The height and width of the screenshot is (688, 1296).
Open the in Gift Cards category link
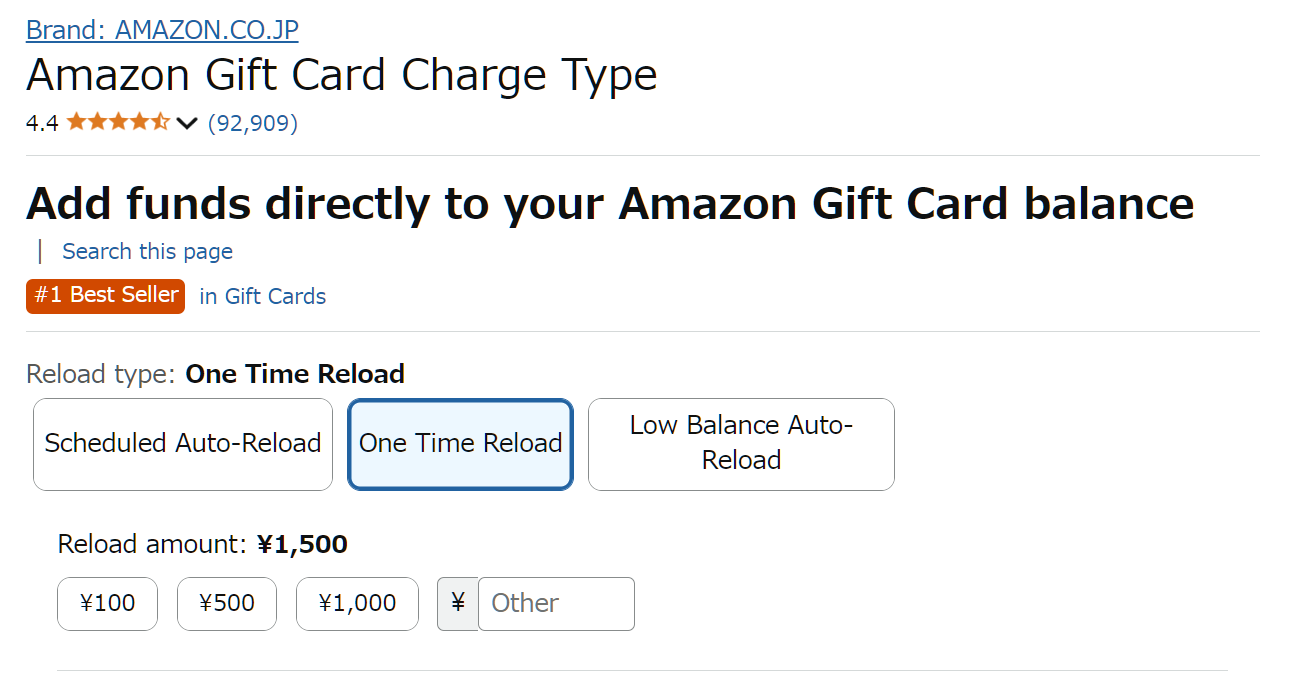point(263,296)
